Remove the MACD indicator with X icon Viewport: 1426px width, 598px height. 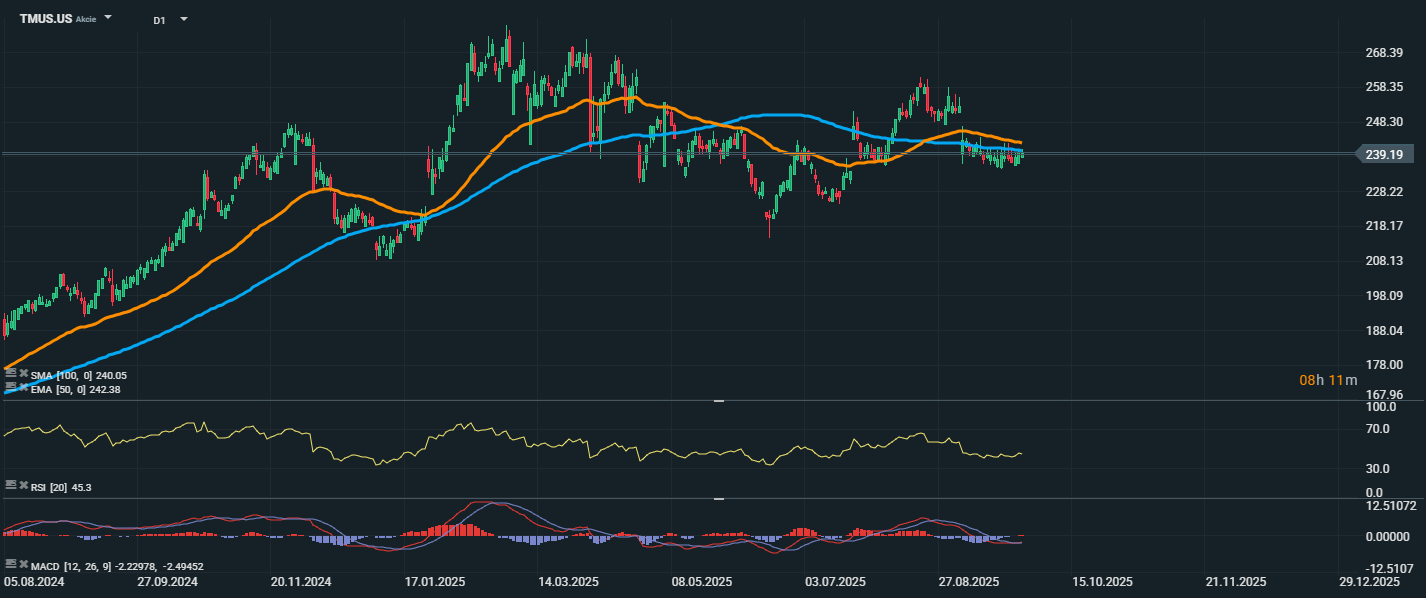click(x=23, y=564)
